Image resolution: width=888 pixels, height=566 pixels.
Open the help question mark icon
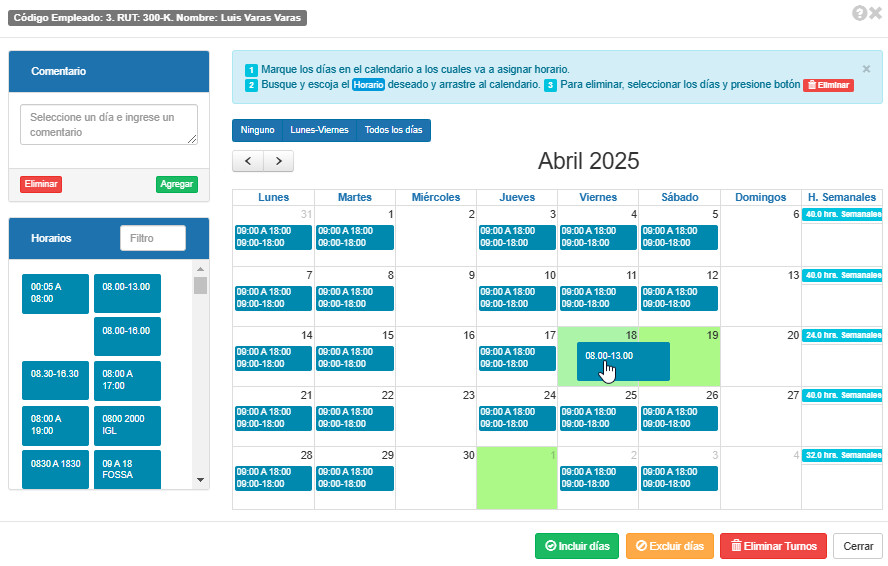pyautogui.click(x=859, y=13)
